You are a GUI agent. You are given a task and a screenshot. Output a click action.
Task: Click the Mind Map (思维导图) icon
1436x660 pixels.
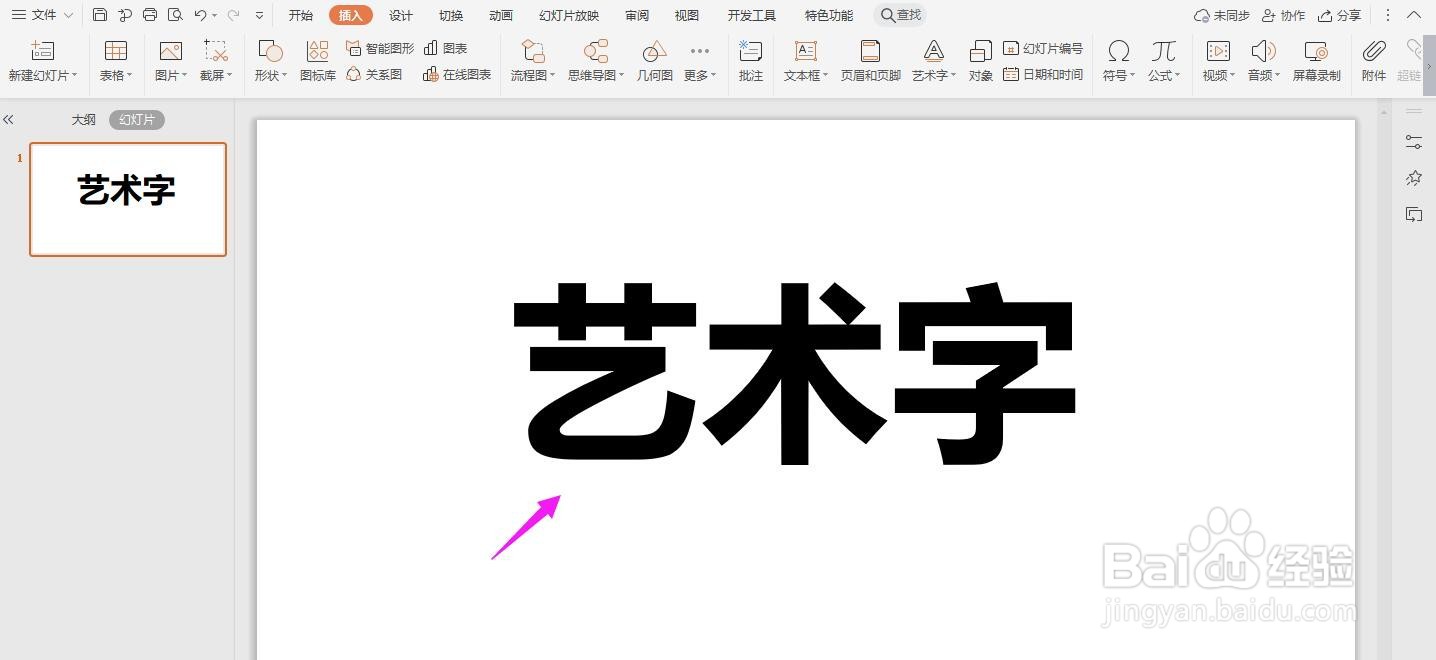(596, 51)
